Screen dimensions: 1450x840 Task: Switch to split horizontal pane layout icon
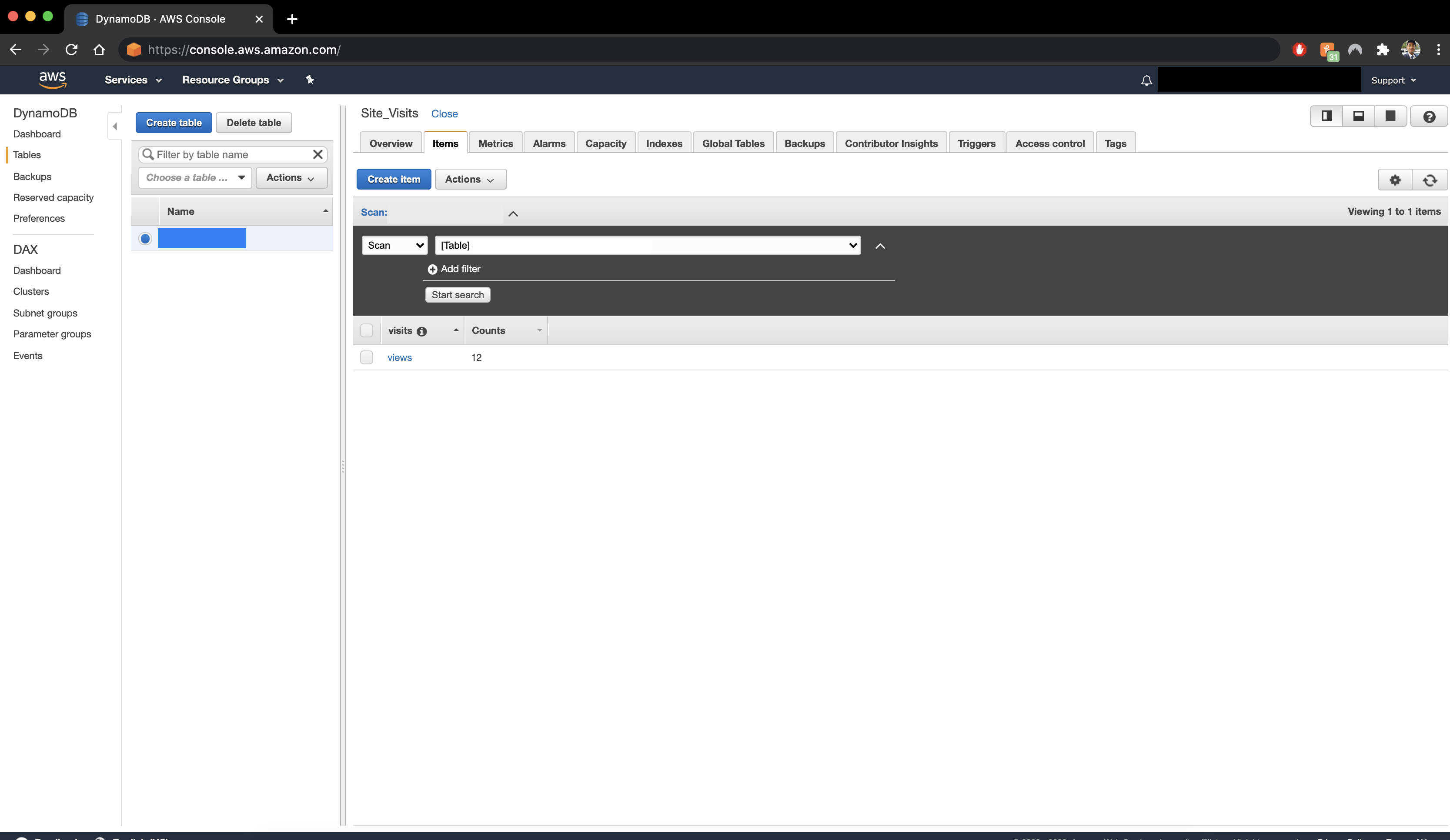click(1359, 116)
